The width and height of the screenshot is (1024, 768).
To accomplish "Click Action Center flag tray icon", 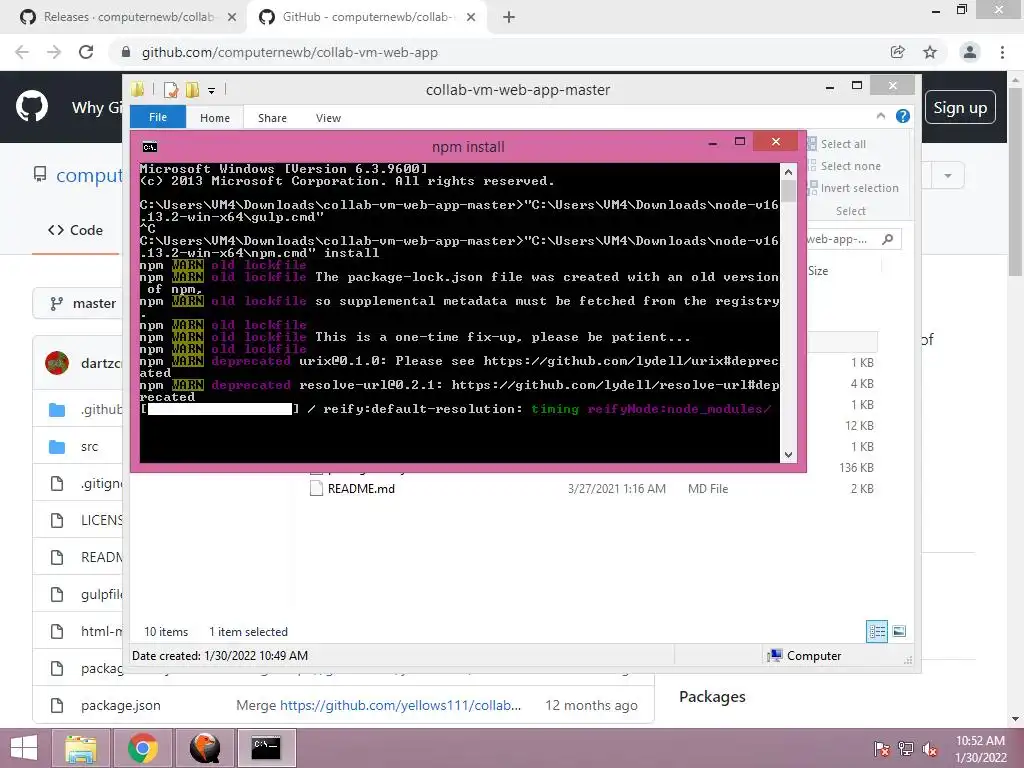I will pos(881,748).
